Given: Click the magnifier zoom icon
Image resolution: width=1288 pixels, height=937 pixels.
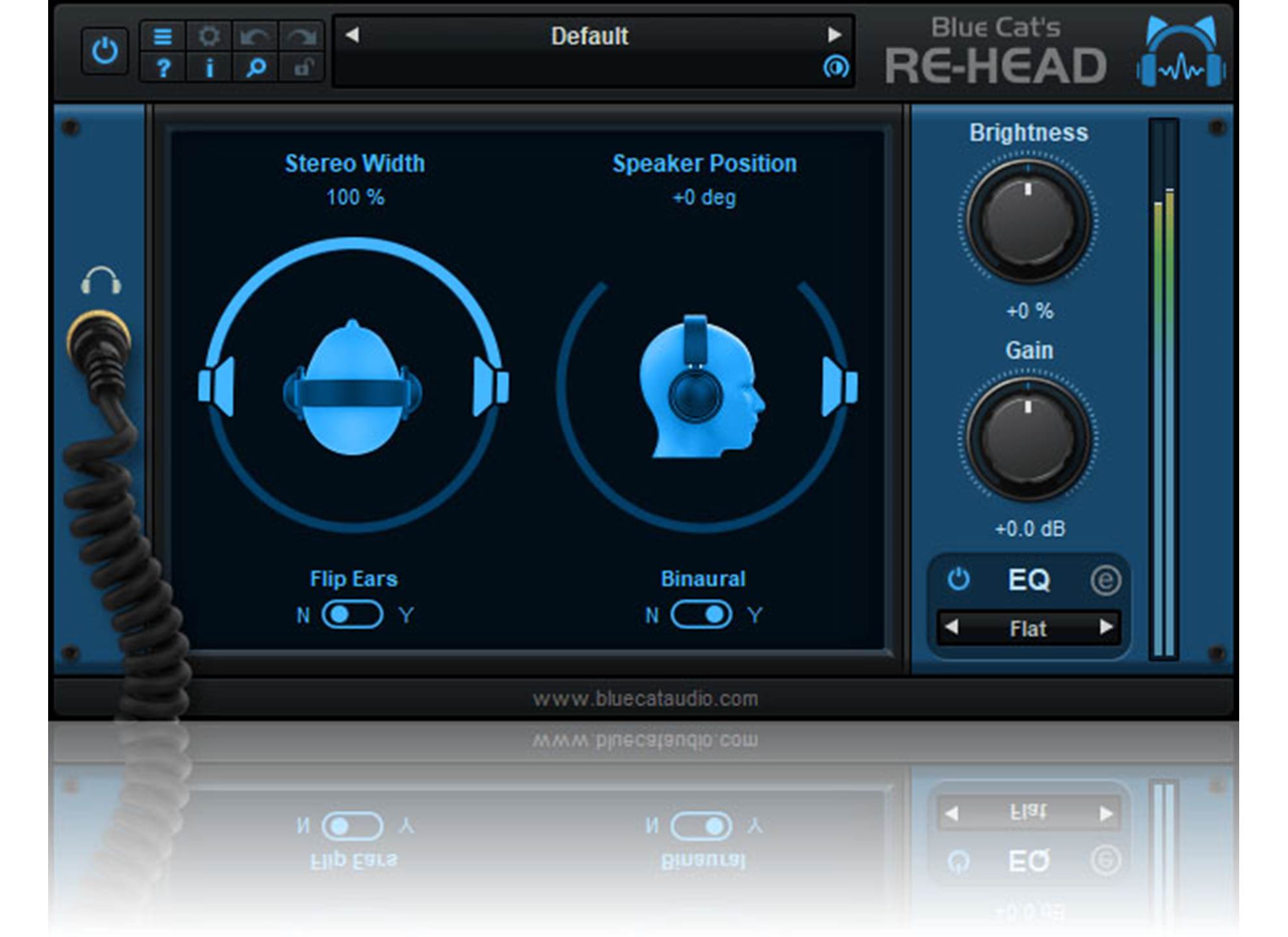Looking at the screenshot, I should coord(255,67).
